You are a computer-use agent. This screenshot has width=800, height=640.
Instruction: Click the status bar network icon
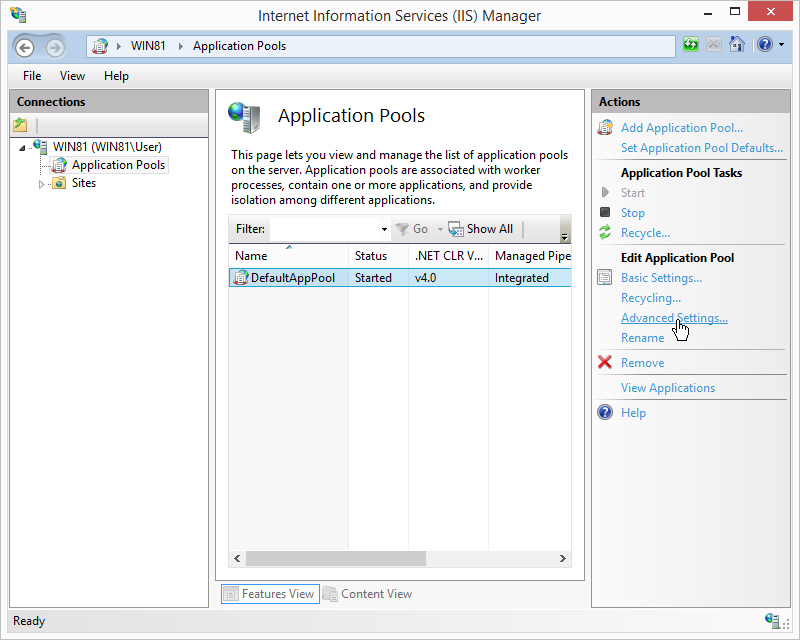[x=772, y=621]
